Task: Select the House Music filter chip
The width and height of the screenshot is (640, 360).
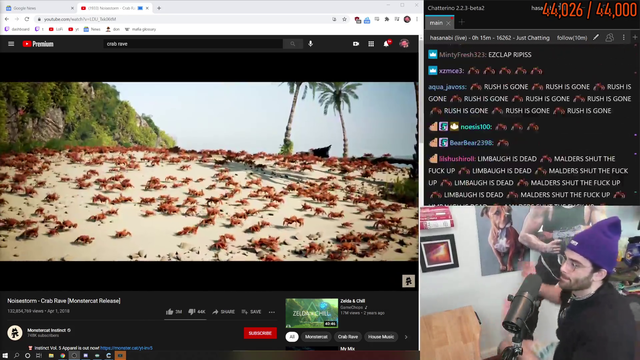Action: [x=381, y=337]
